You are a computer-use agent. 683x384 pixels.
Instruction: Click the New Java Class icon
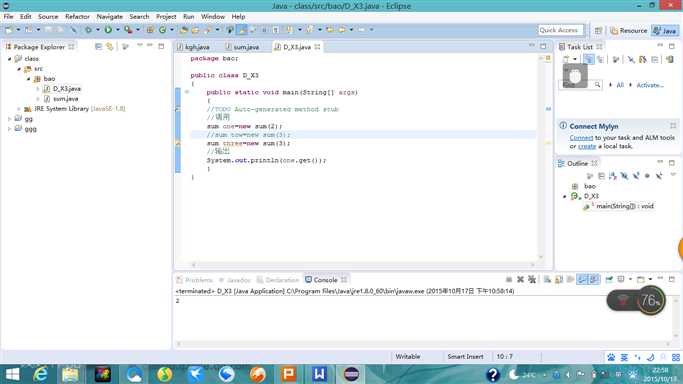point(162,30)
